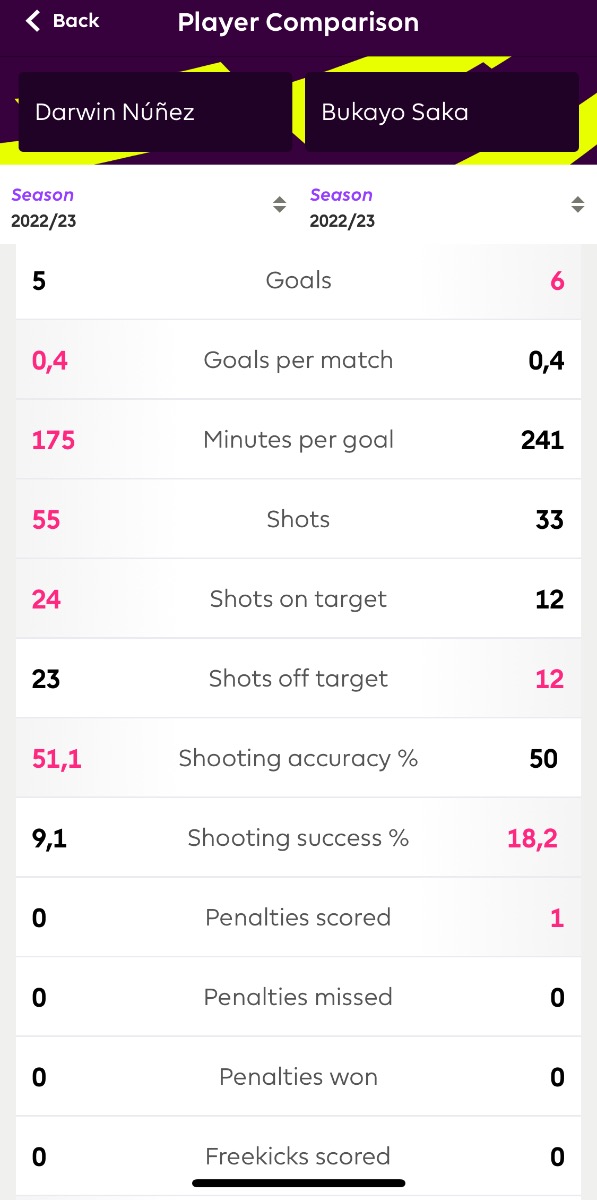Go Back to previous screen

62,21
